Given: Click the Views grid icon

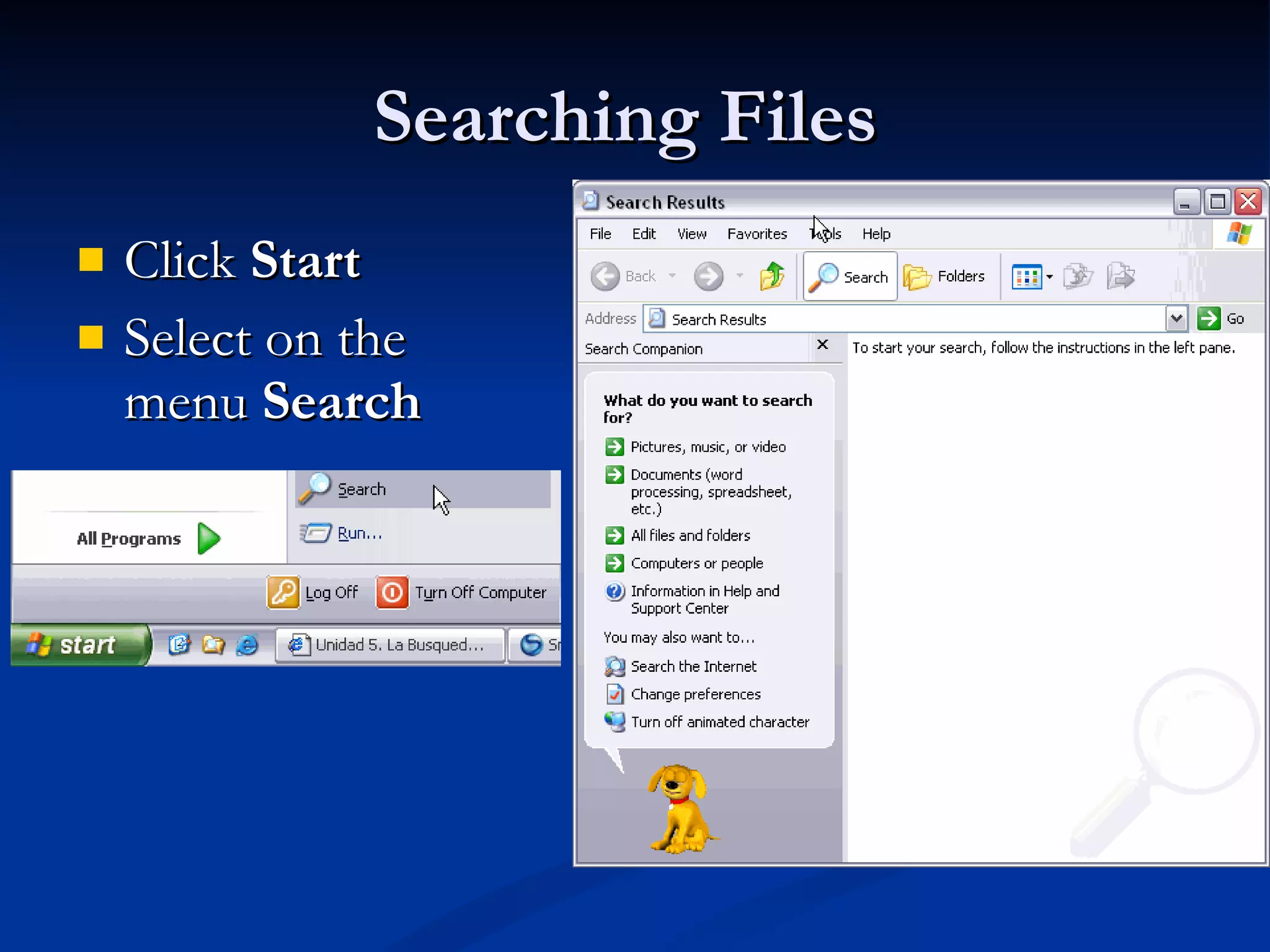Looking at the screenshot, I should [x=1026, y=276].
